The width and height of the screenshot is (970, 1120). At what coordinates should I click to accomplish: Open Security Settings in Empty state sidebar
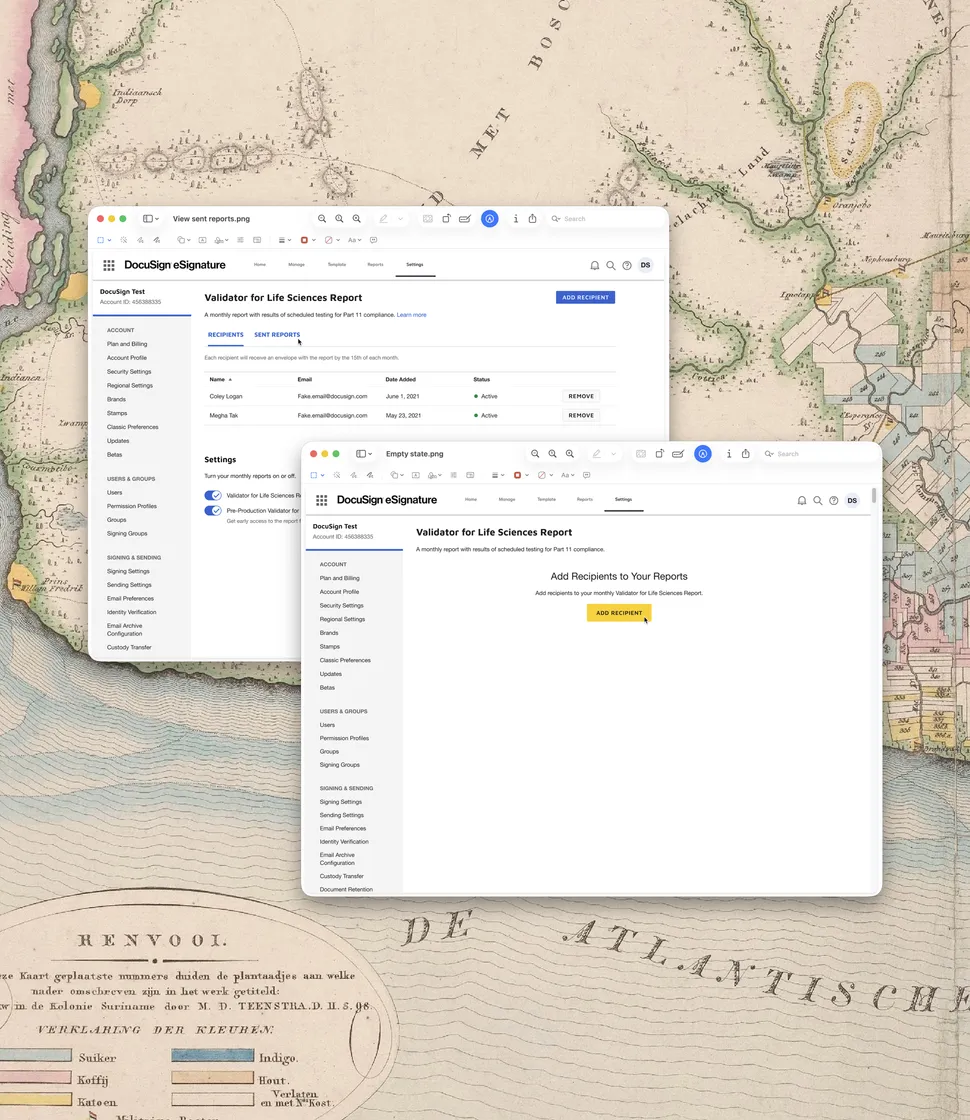point(341,605)
